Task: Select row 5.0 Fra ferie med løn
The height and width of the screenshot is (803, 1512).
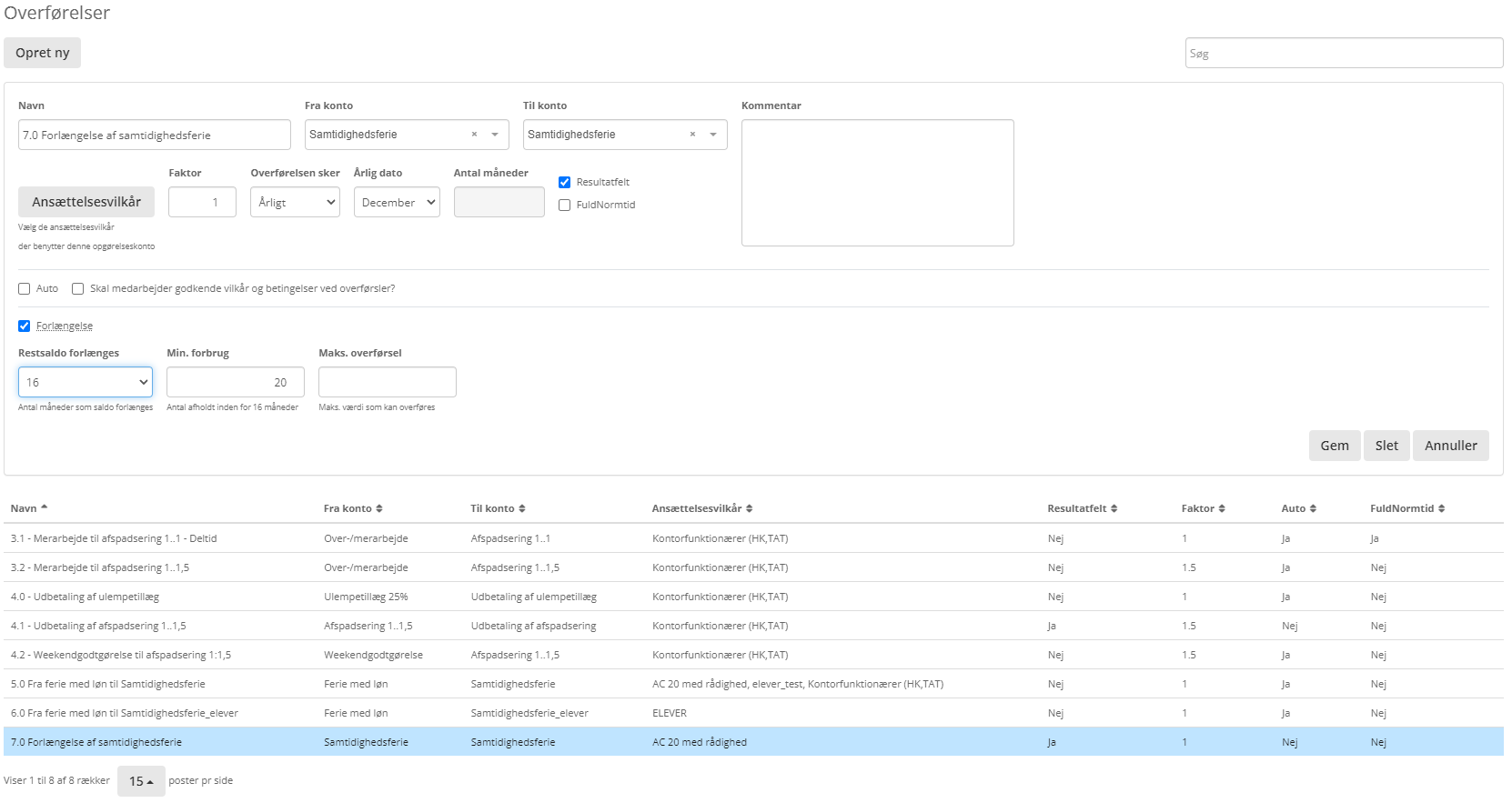Action: coord(108,684)
